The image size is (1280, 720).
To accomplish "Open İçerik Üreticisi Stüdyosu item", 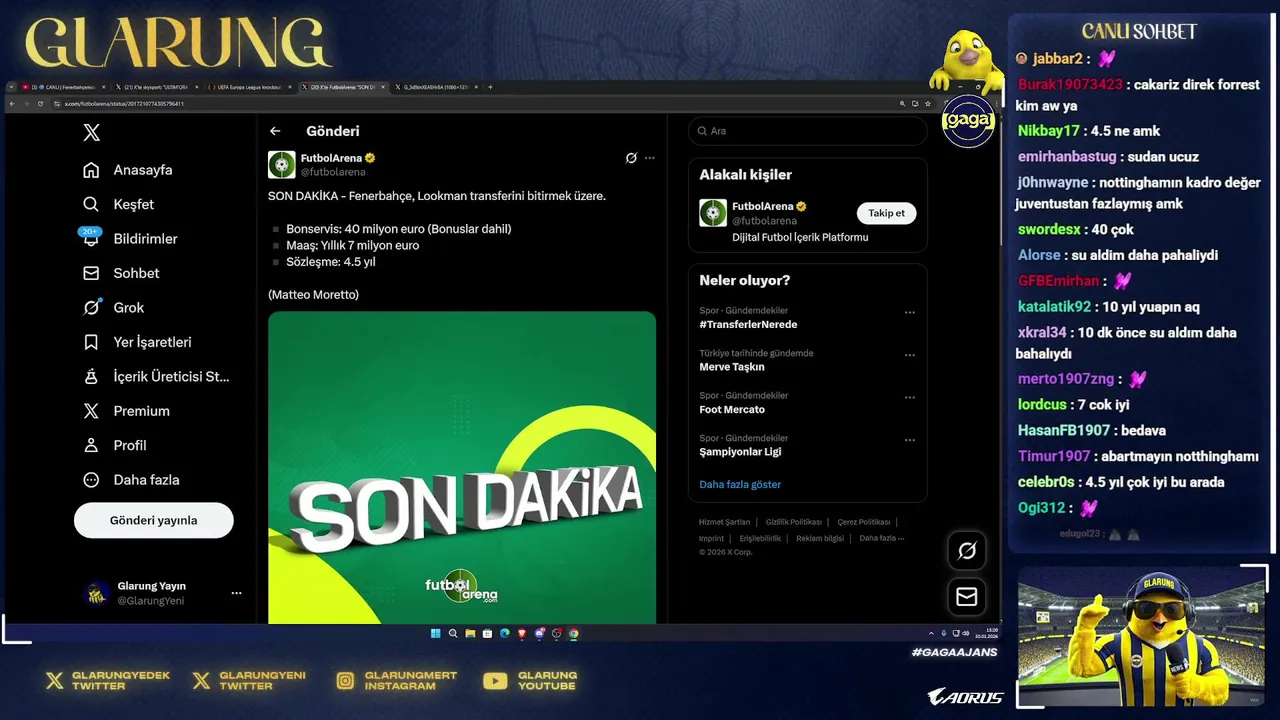I will click(155, 376).
